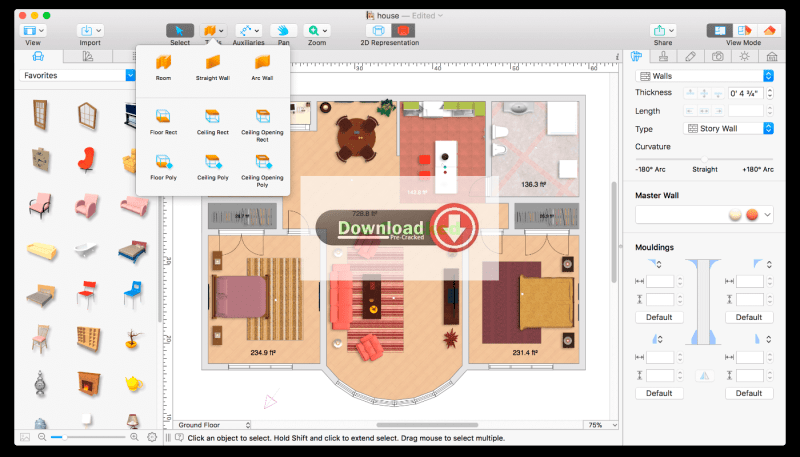Screen dimensions: 800x457
Task: Open the Walls inspector dropdown
Action: pyautogui.click(x=704, y=76)
